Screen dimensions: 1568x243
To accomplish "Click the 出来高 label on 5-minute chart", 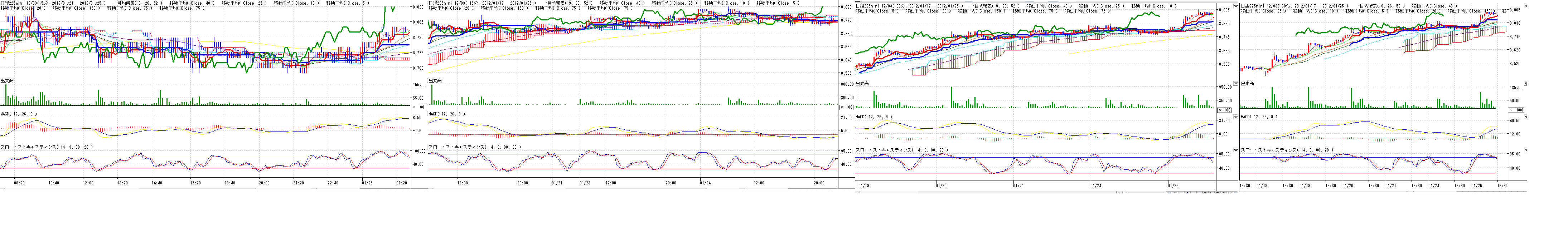I will [x=7, y=80].
